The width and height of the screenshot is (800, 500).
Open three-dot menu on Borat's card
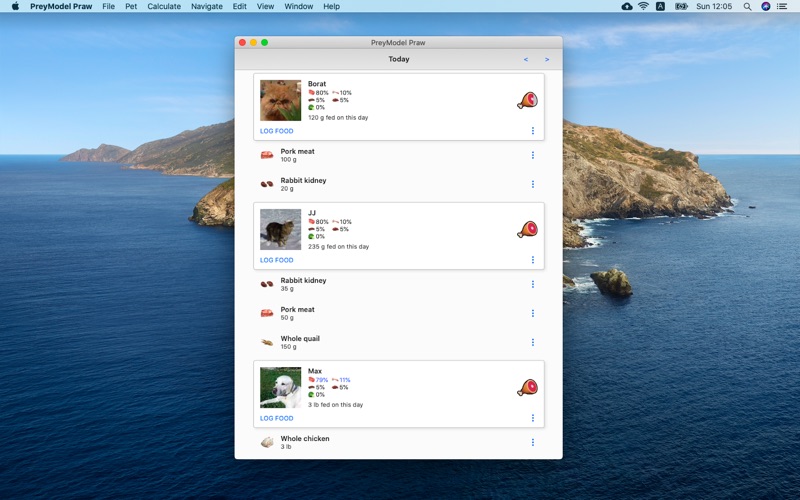pos(533,131)
